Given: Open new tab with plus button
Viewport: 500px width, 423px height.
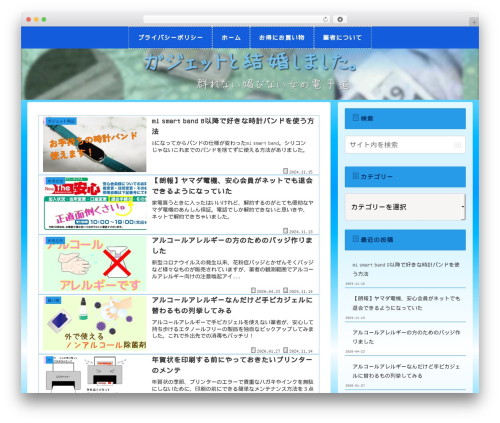Looking at the screenshot, I should click(474, 22).
